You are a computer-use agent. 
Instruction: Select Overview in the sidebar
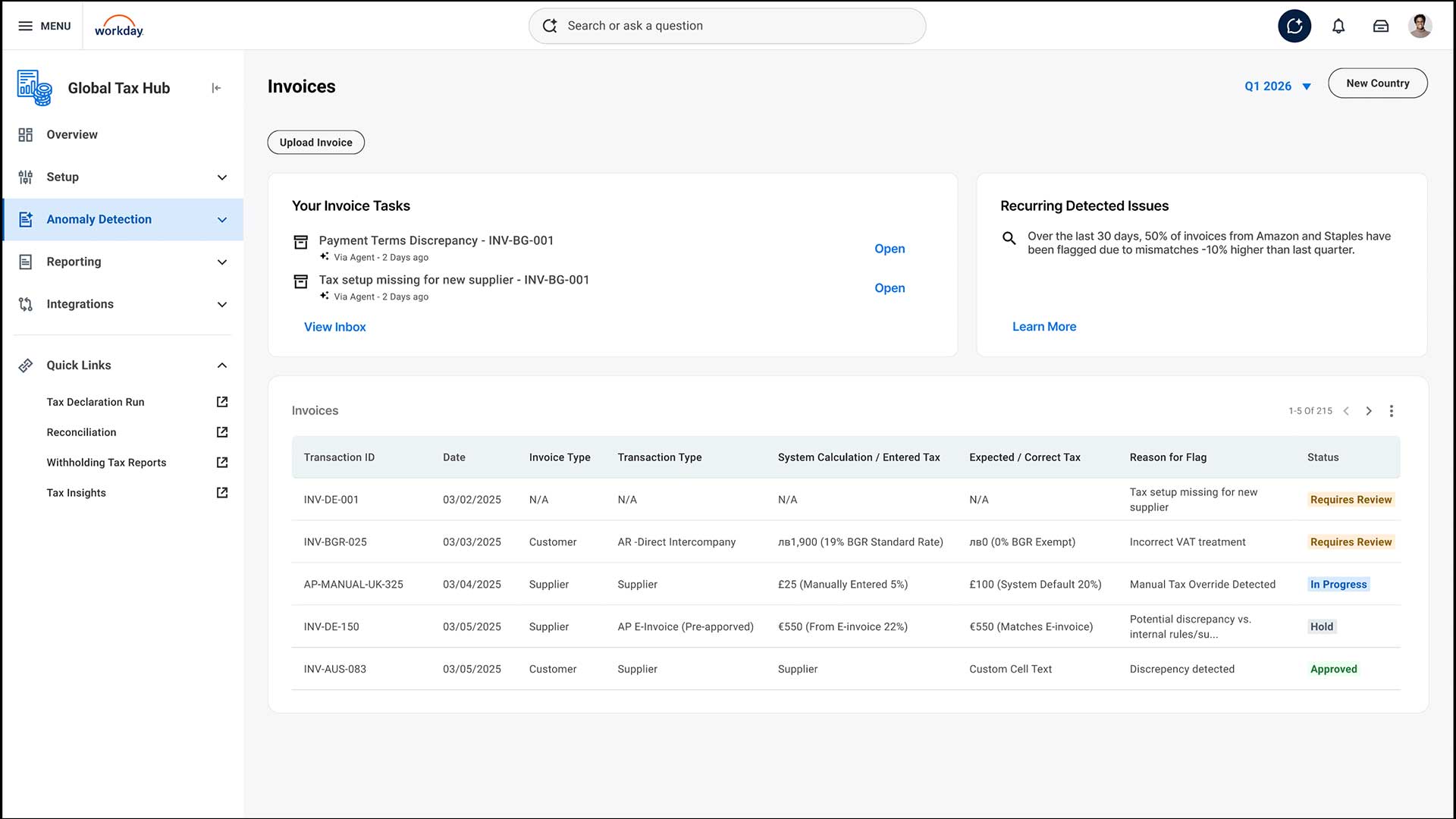pos(72,134)
